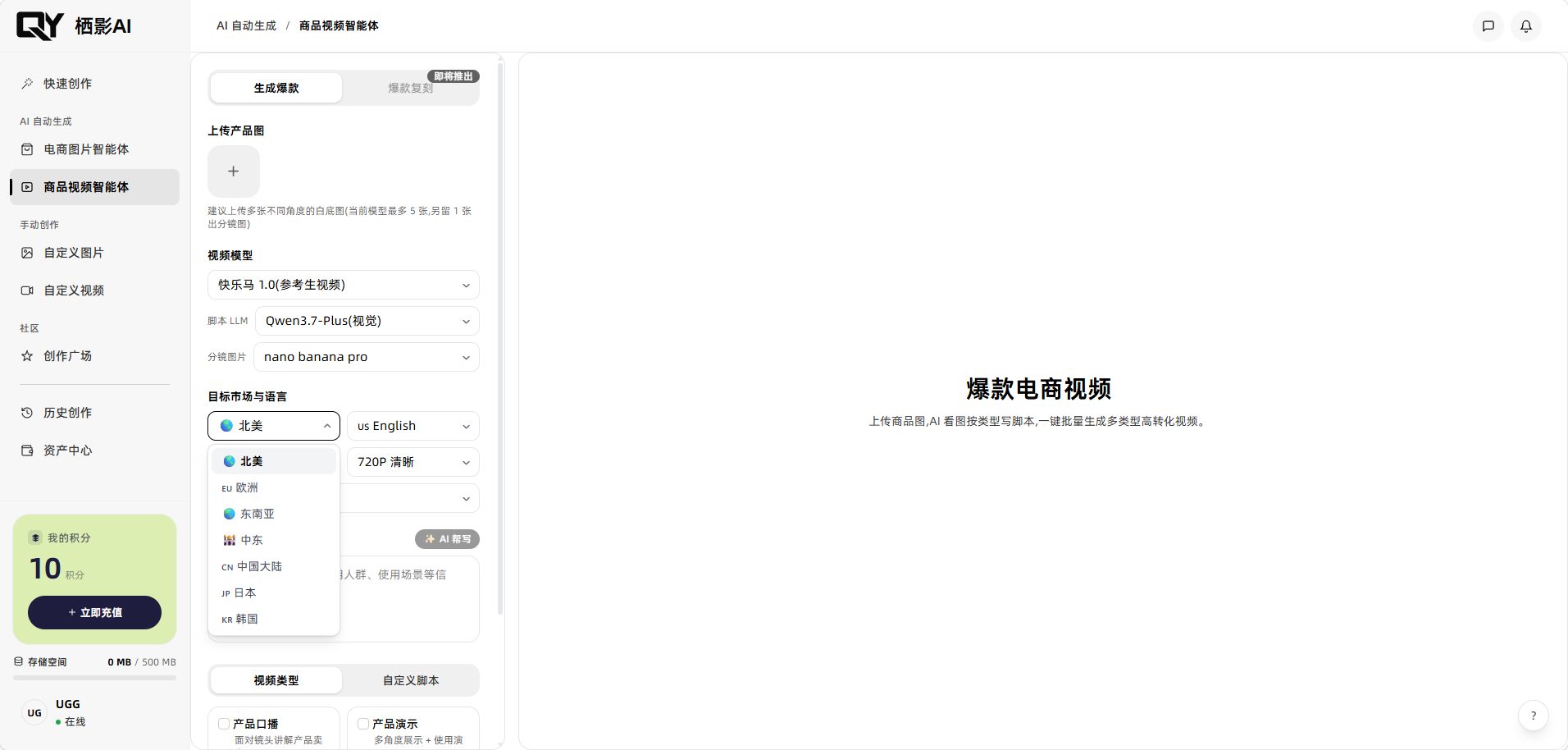Select 商品视频智能体 in the sidebar
The width and height of the screenshot is (1568, 750).
coord(94,187)
